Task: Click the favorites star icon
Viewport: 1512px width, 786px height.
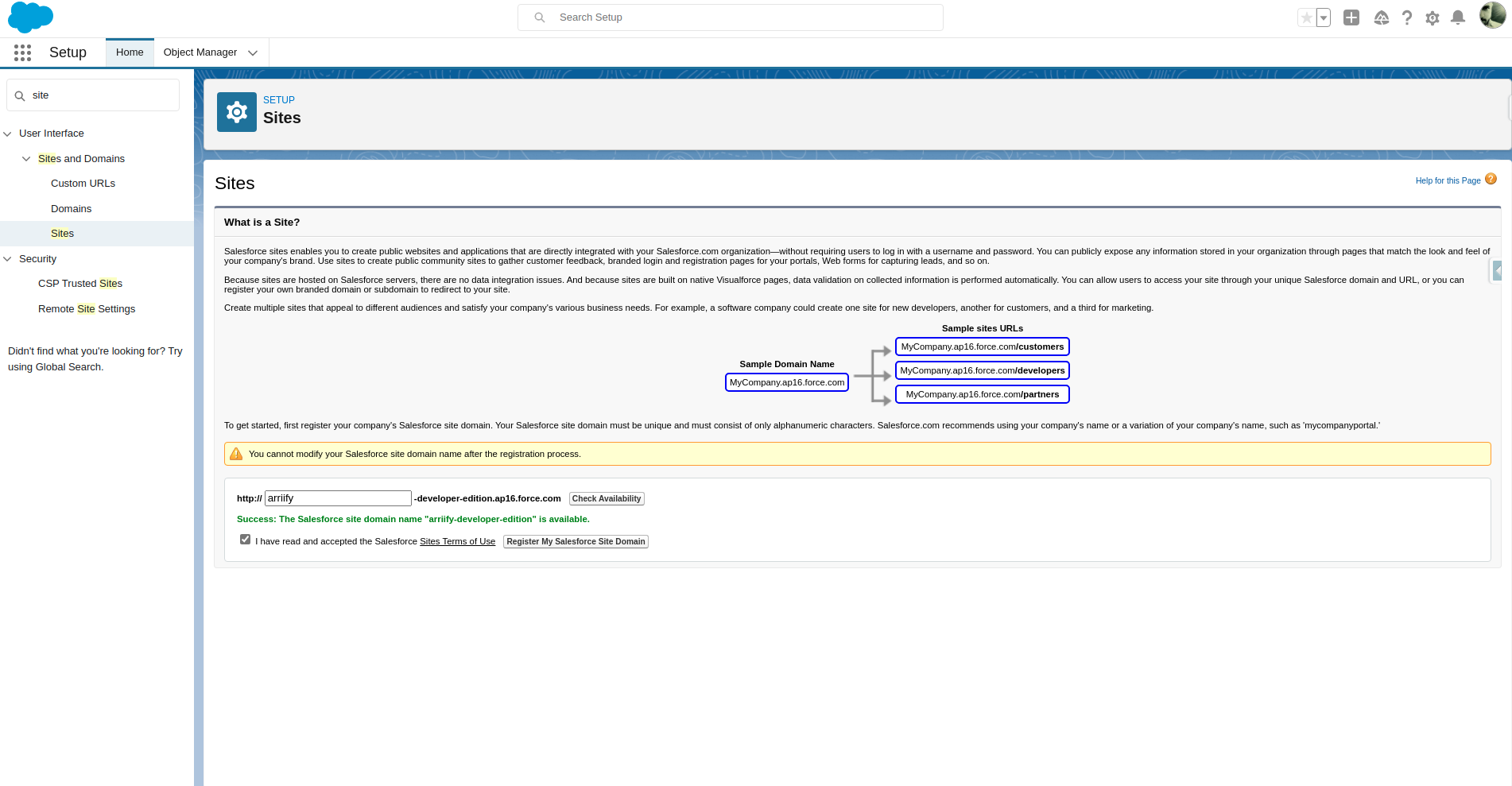Action: pos(1306,17)
